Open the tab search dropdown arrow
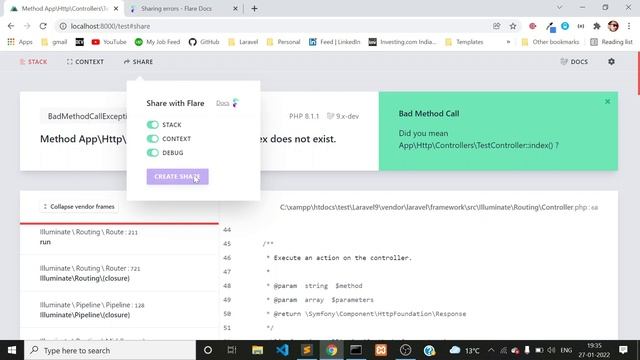This screenshot has height=360, width=640. point(560,7)
